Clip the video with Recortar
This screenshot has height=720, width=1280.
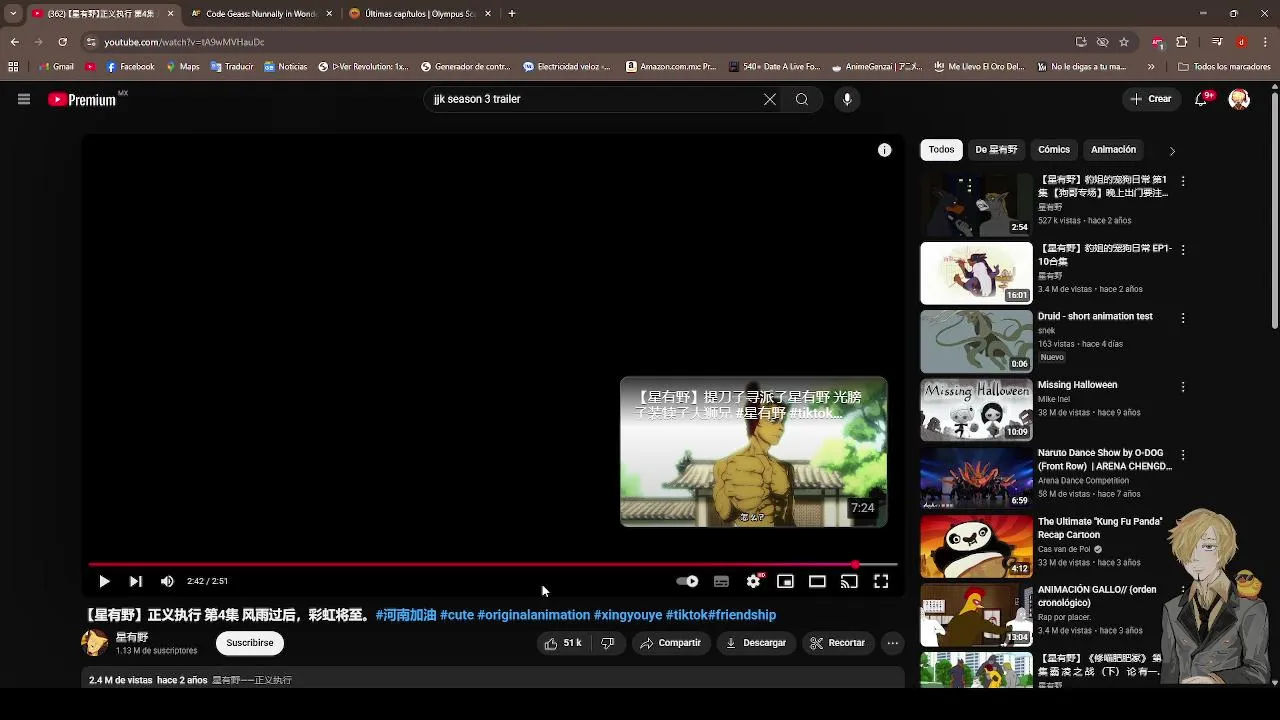pos(838,643)
